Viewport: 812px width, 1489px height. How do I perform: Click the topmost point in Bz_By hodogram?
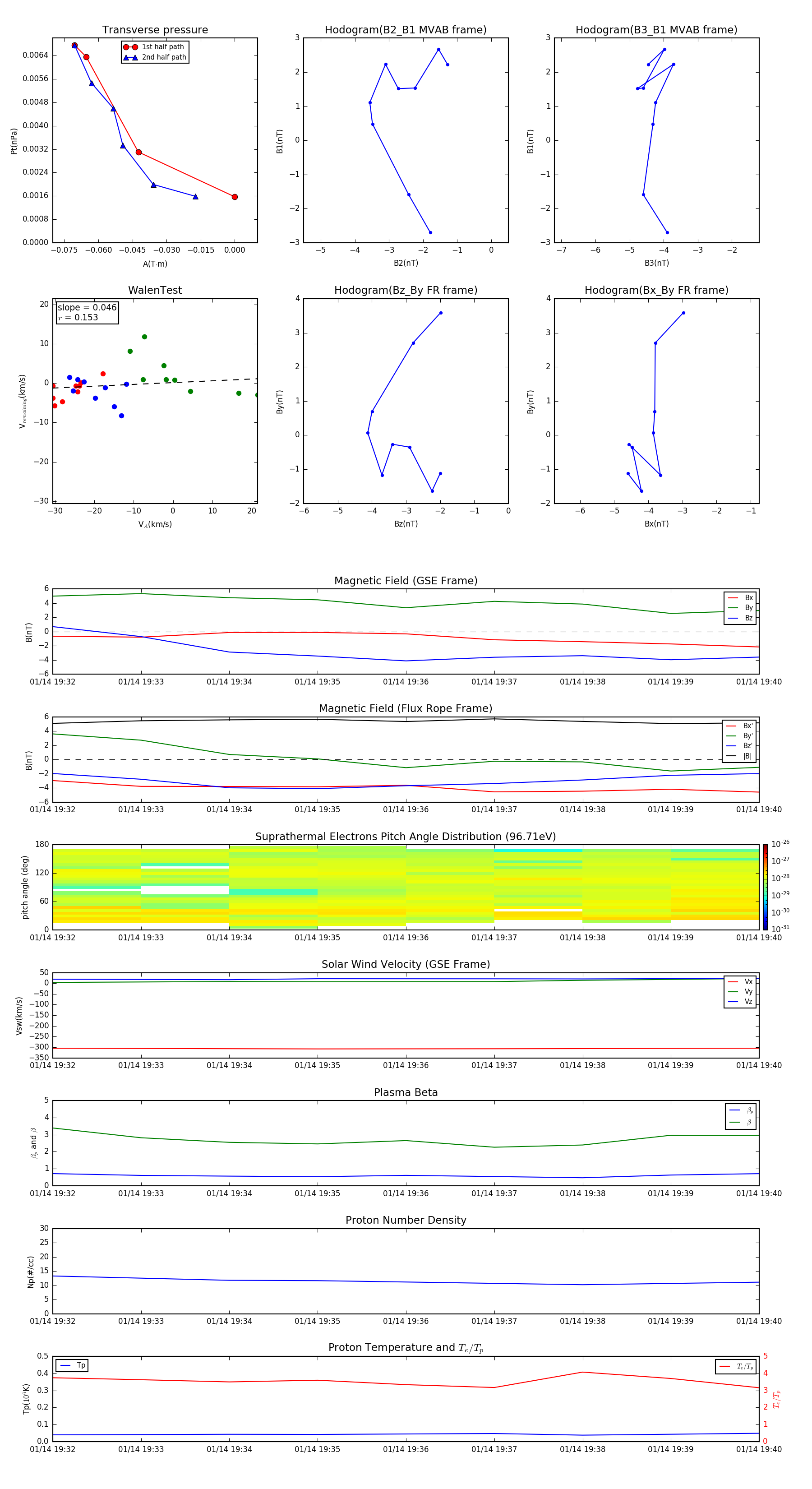point(441,313)
